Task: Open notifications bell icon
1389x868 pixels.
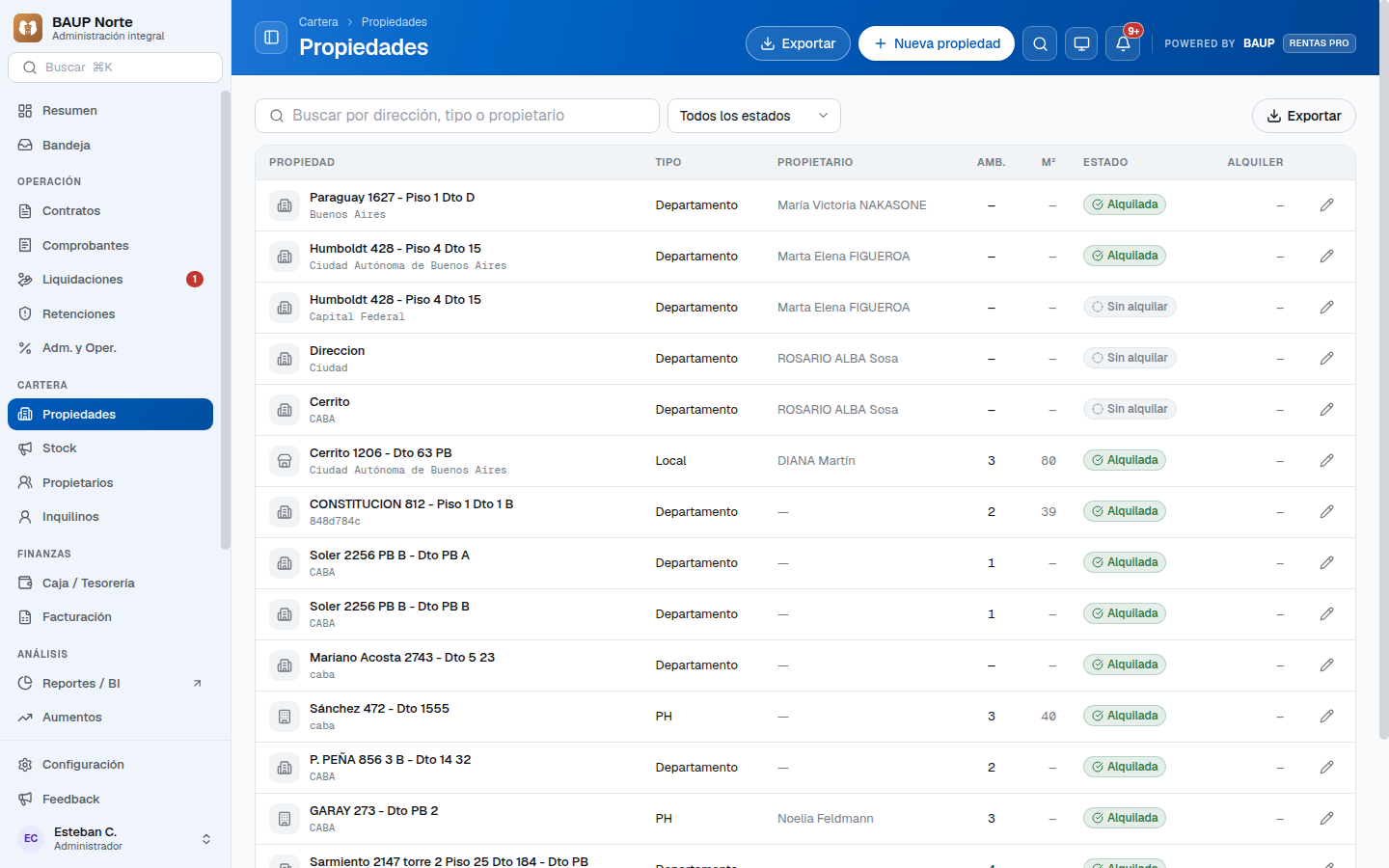Action: point(1123,43)
